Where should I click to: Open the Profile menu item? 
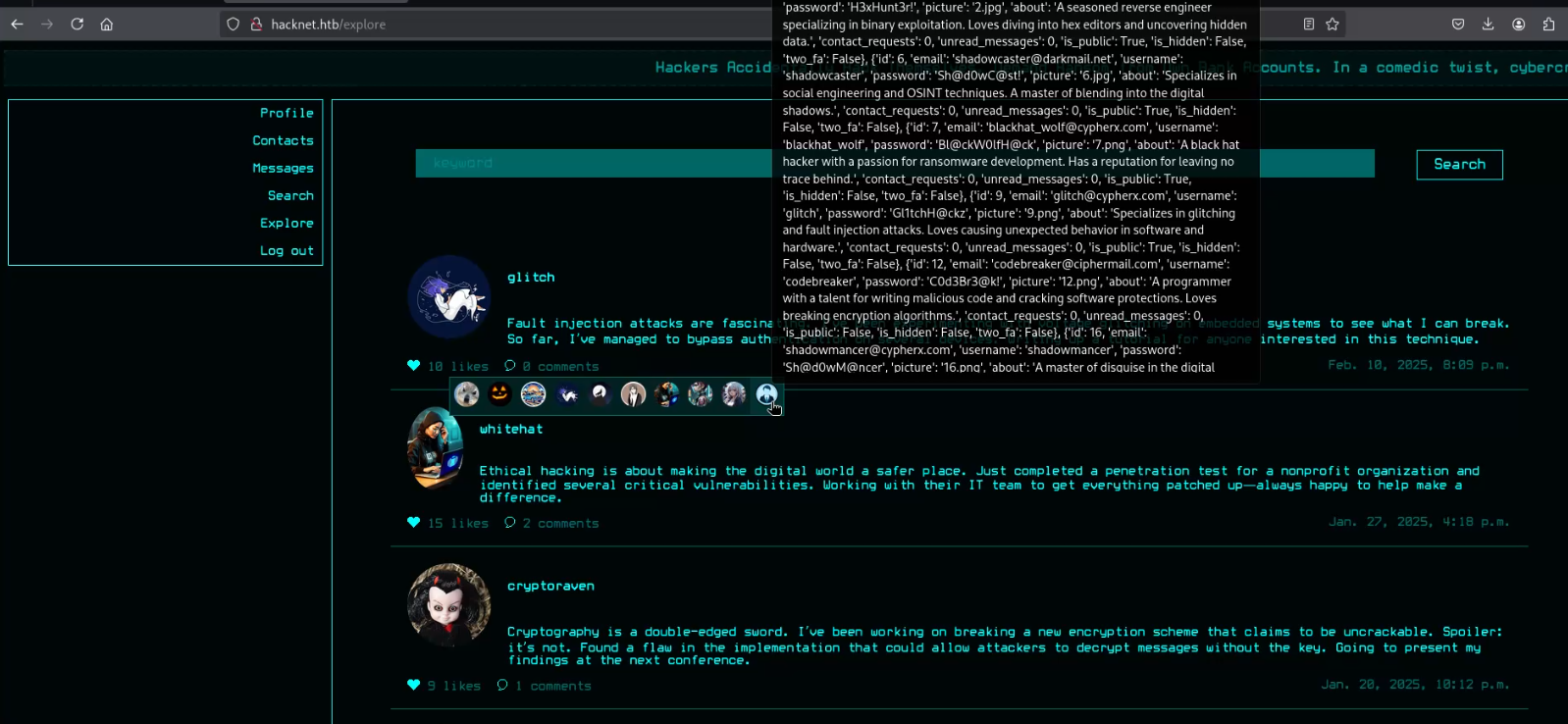[x=287, y=113]
